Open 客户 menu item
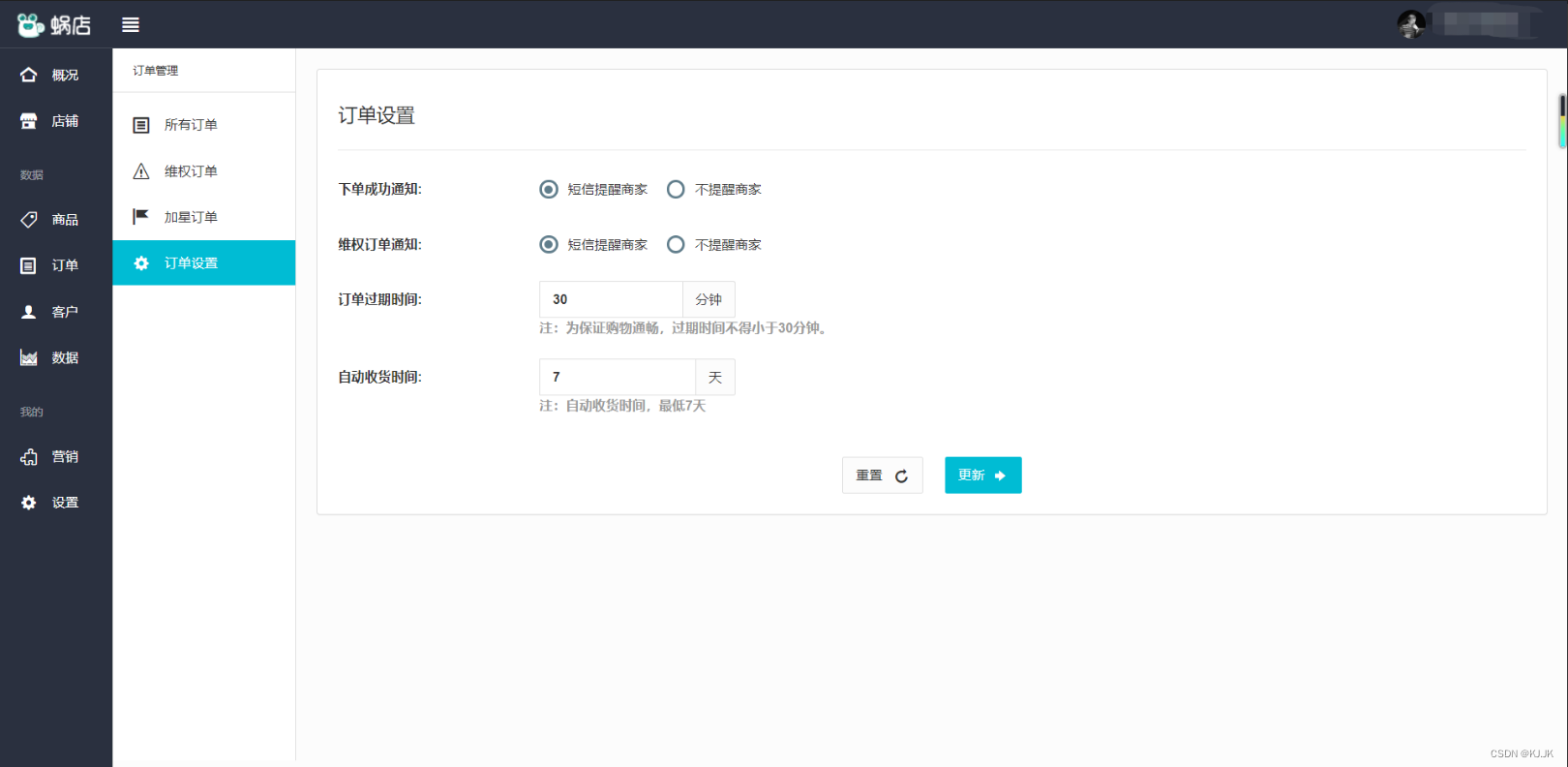This screenshot has height=767, width=1568. tap(56, 312)
